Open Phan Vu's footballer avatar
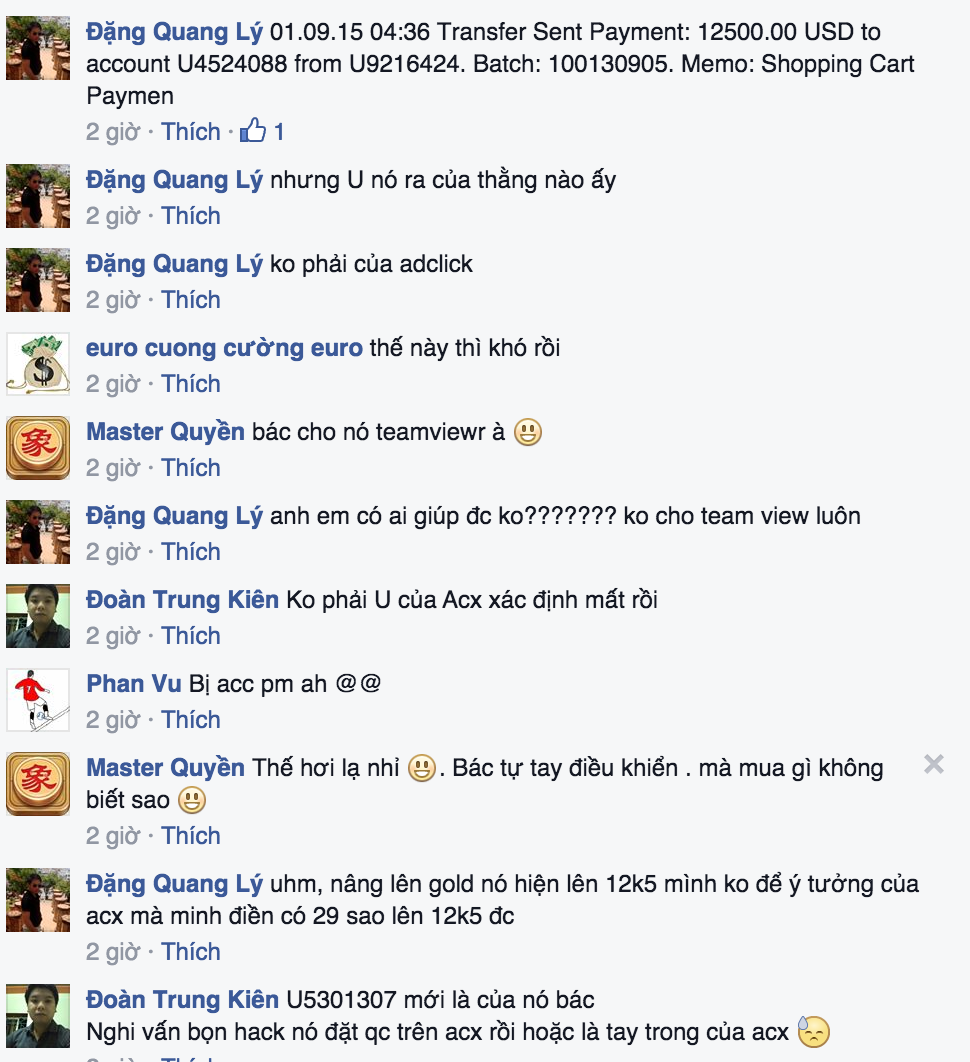This screenshot has height=1062, width=970. pos(38,700)
